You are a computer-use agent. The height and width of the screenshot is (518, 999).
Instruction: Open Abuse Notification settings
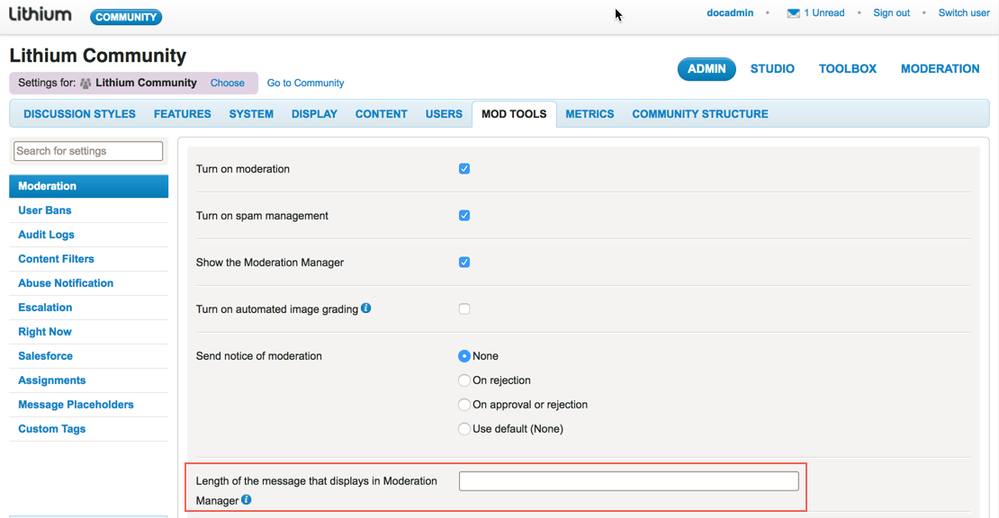pos(66,283)
